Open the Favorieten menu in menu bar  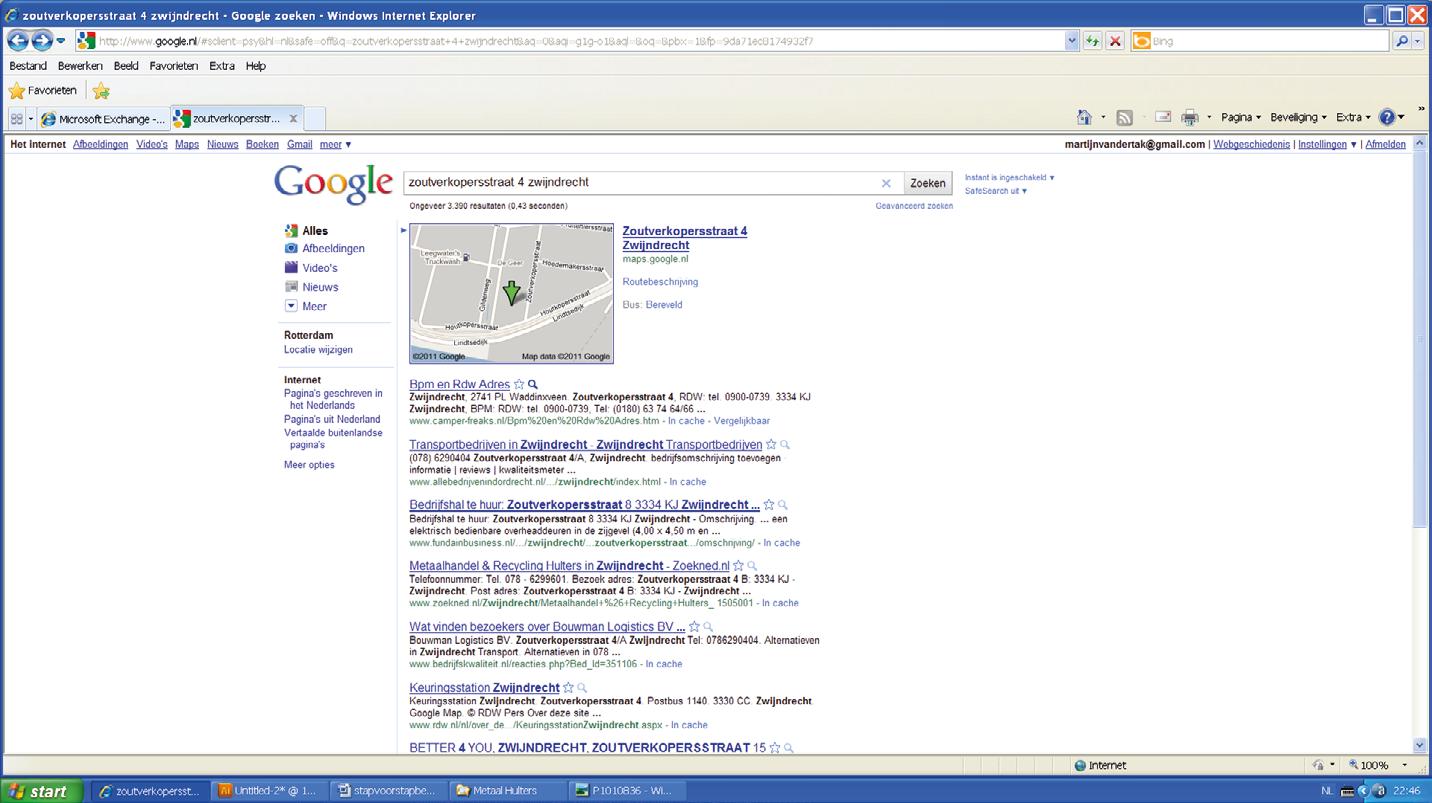coord(174,66)
